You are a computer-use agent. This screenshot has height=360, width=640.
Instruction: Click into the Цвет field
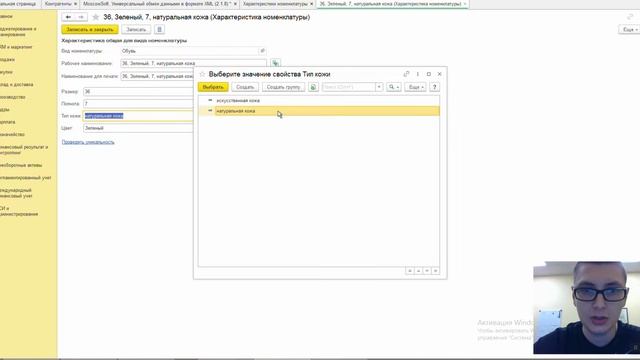point(138,128)
